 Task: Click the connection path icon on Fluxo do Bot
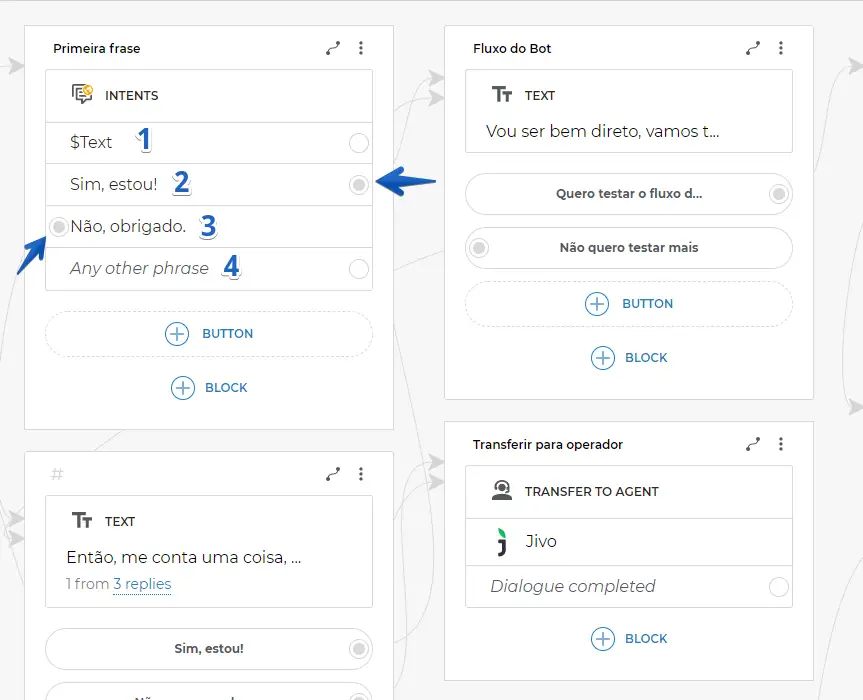click(x=753, y=48)
